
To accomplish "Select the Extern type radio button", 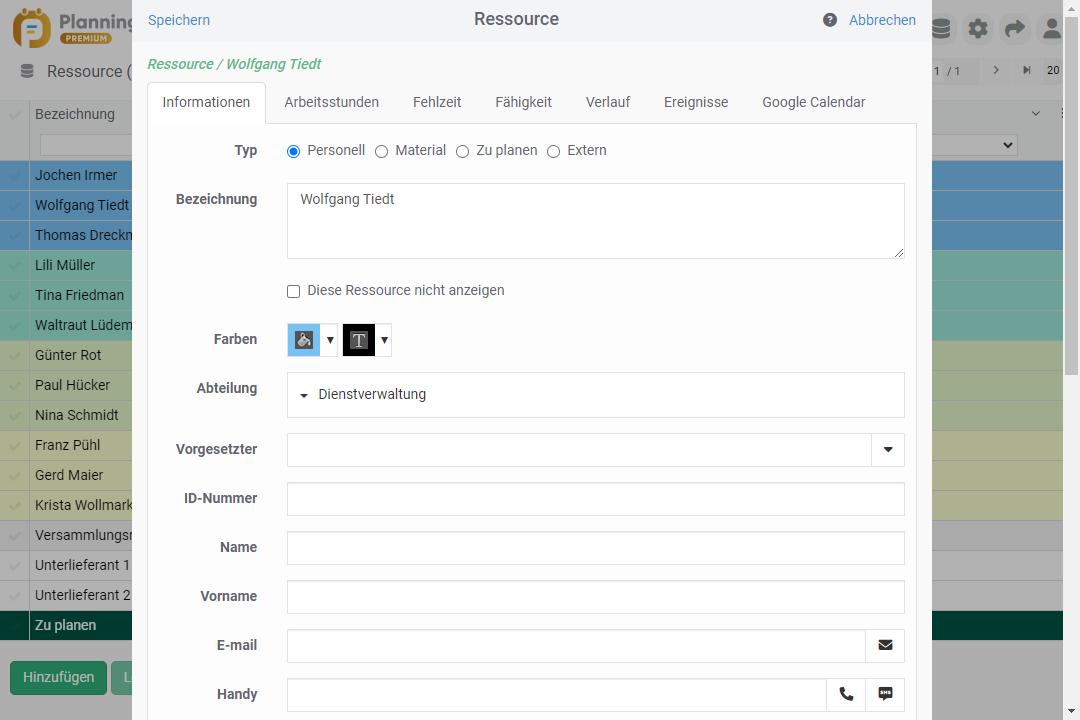I will pos(553,151).
